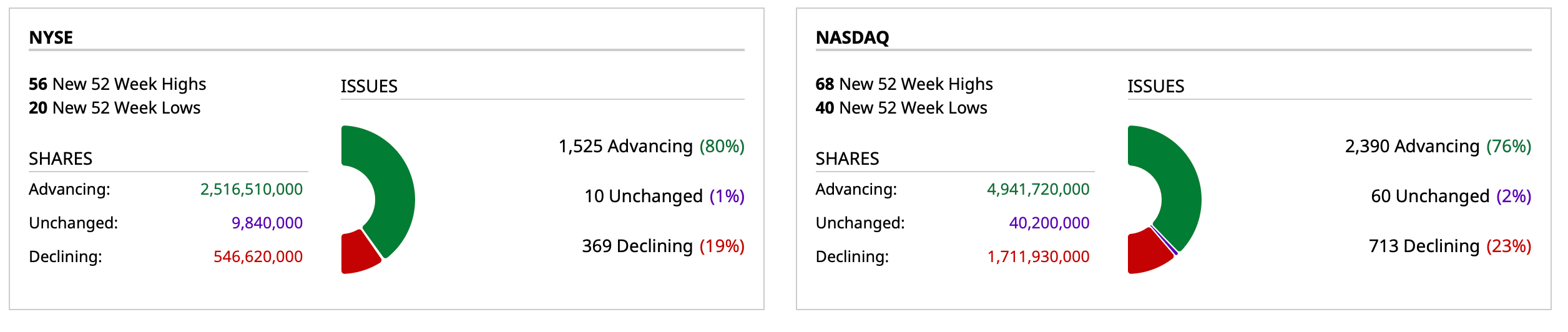Image resolution: width=1568 pixels, height=332 pixels.
Task: Click NASDAQ unchanged shares value 40,200,000
Action: 1049,223
